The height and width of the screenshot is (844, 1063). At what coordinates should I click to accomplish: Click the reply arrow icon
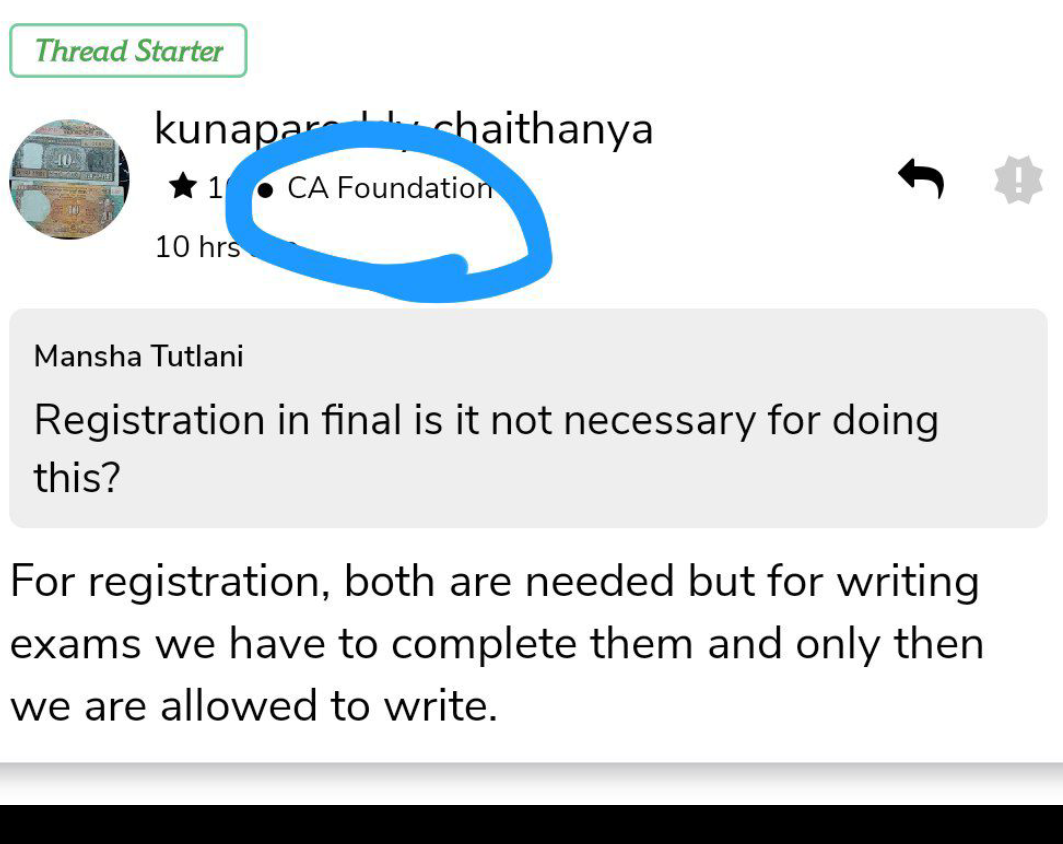point(921,180)
